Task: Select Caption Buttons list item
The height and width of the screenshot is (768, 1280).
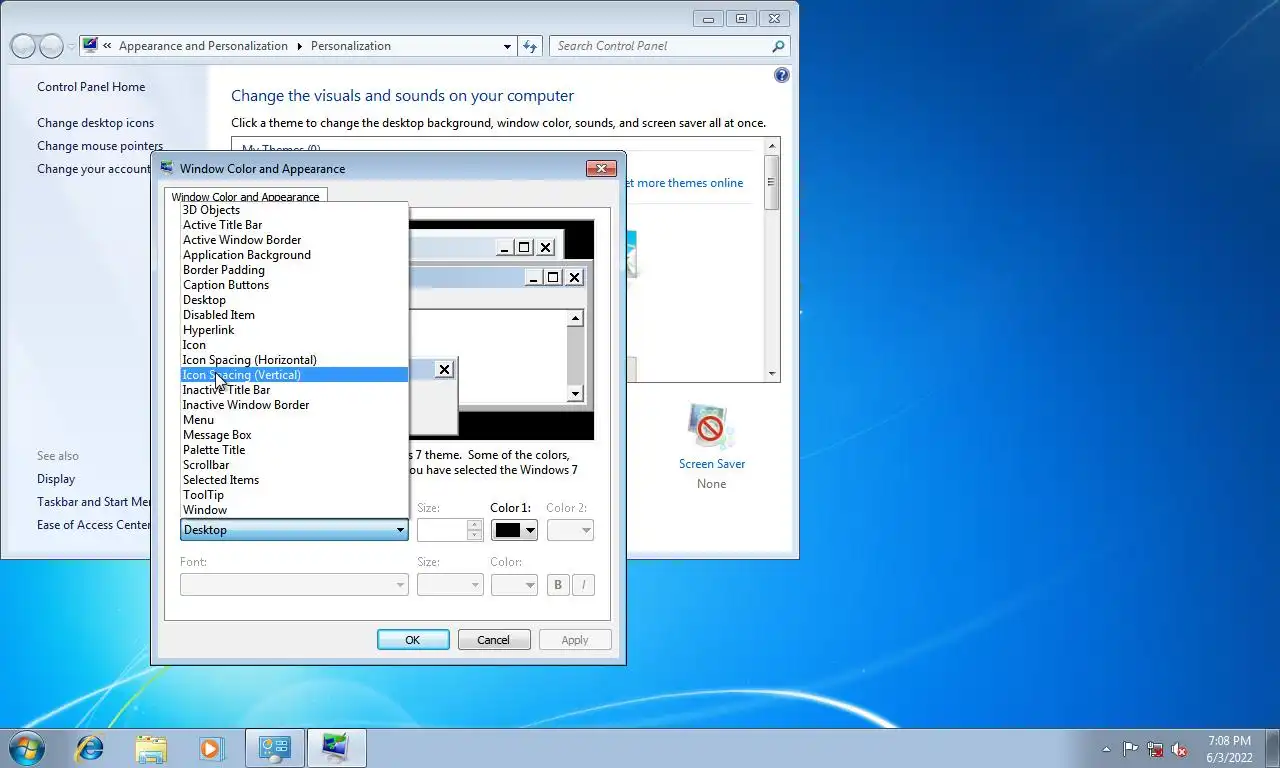Action: coord(294,285)
